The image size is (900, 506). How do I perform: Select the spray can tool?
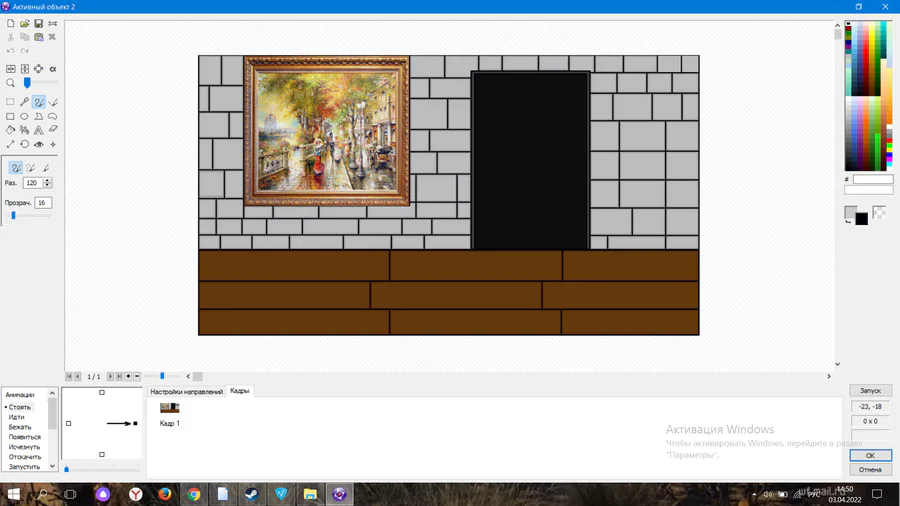click(x=25, y=130)
